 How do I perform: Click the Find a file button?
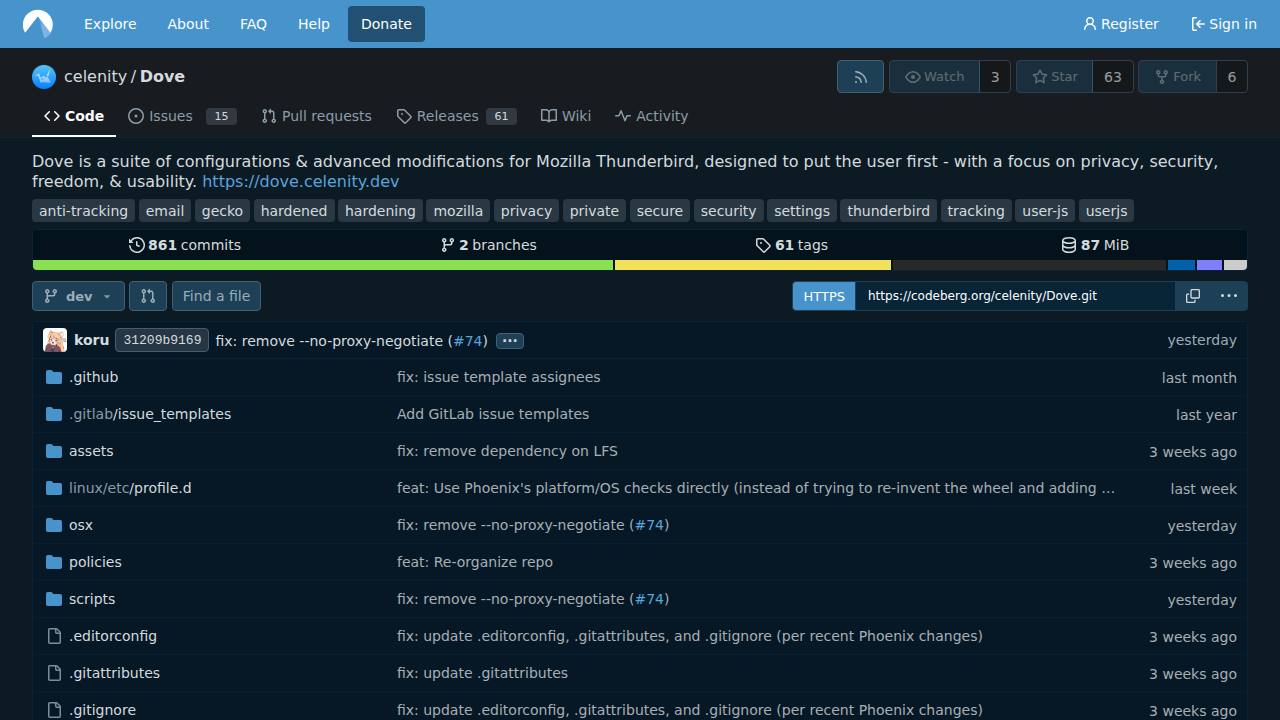tap(216, 296)
